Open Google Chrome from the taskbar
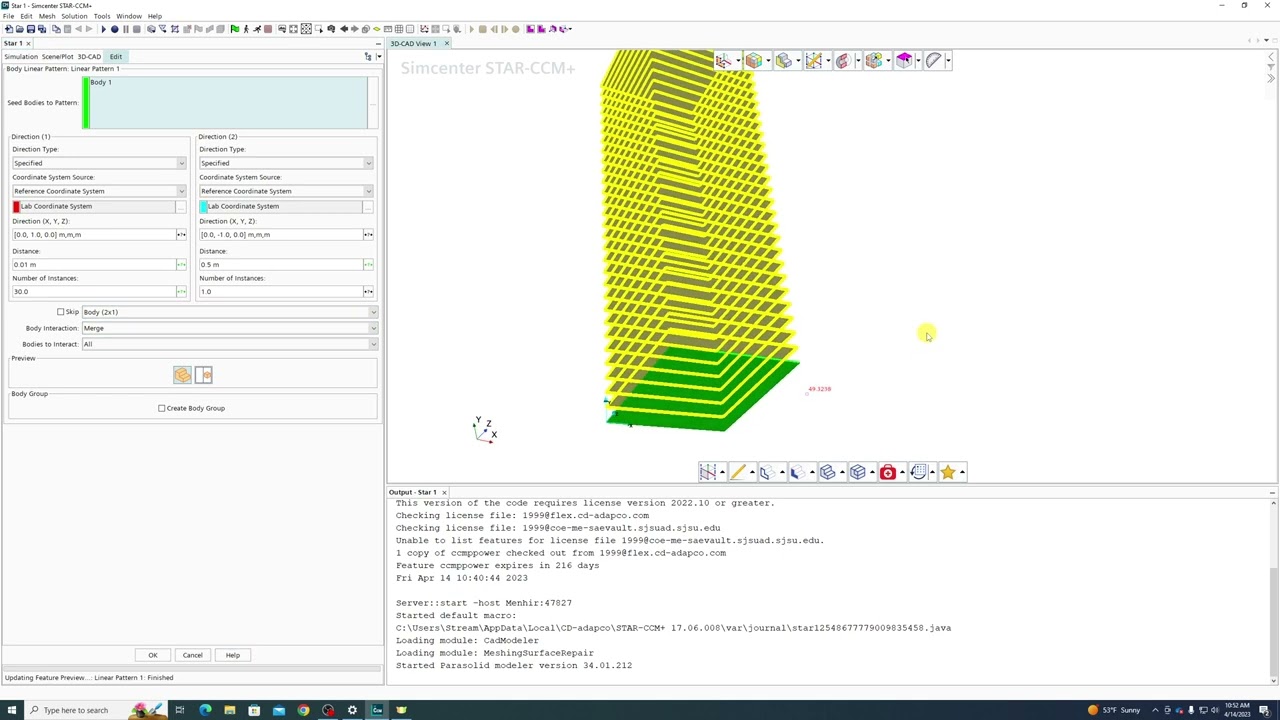 (x=303, y=710)
